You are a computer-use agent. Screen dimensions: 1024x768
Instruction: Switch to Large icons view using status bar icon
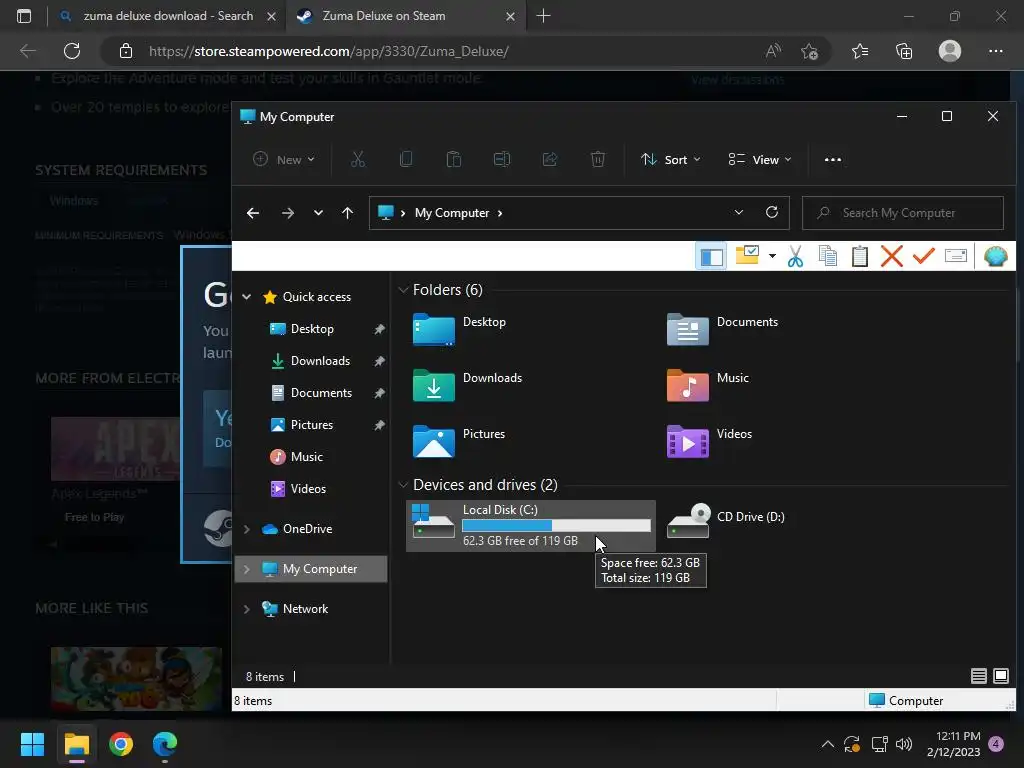point(1000,676)
